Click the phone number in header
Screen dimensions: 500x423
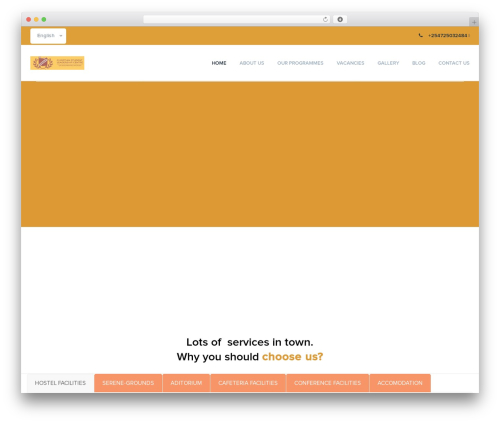[x=448, y=36]
